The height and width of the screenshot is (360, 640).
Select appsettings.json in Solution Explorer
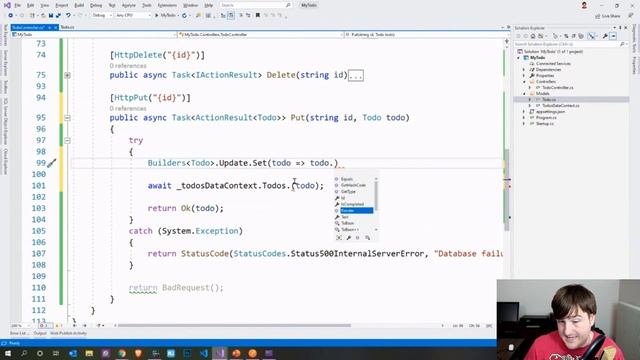click(x=550, y=111)
